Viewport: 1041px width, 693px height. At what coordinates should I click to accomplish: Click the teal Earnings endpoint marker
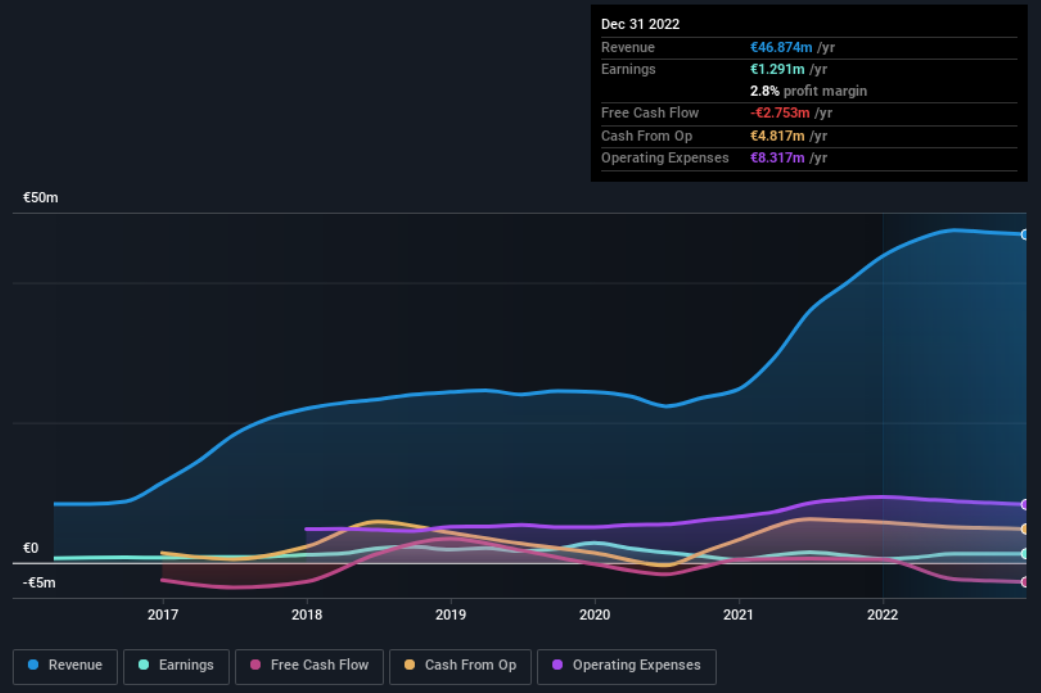click(x=1024, y=554)
